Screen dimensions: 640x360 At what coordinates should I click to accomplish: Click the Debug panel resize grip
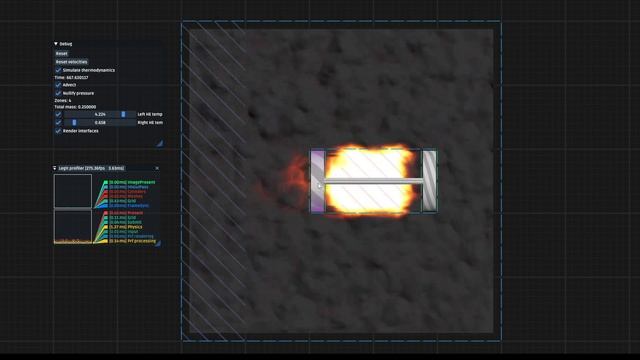click(160, 143)
